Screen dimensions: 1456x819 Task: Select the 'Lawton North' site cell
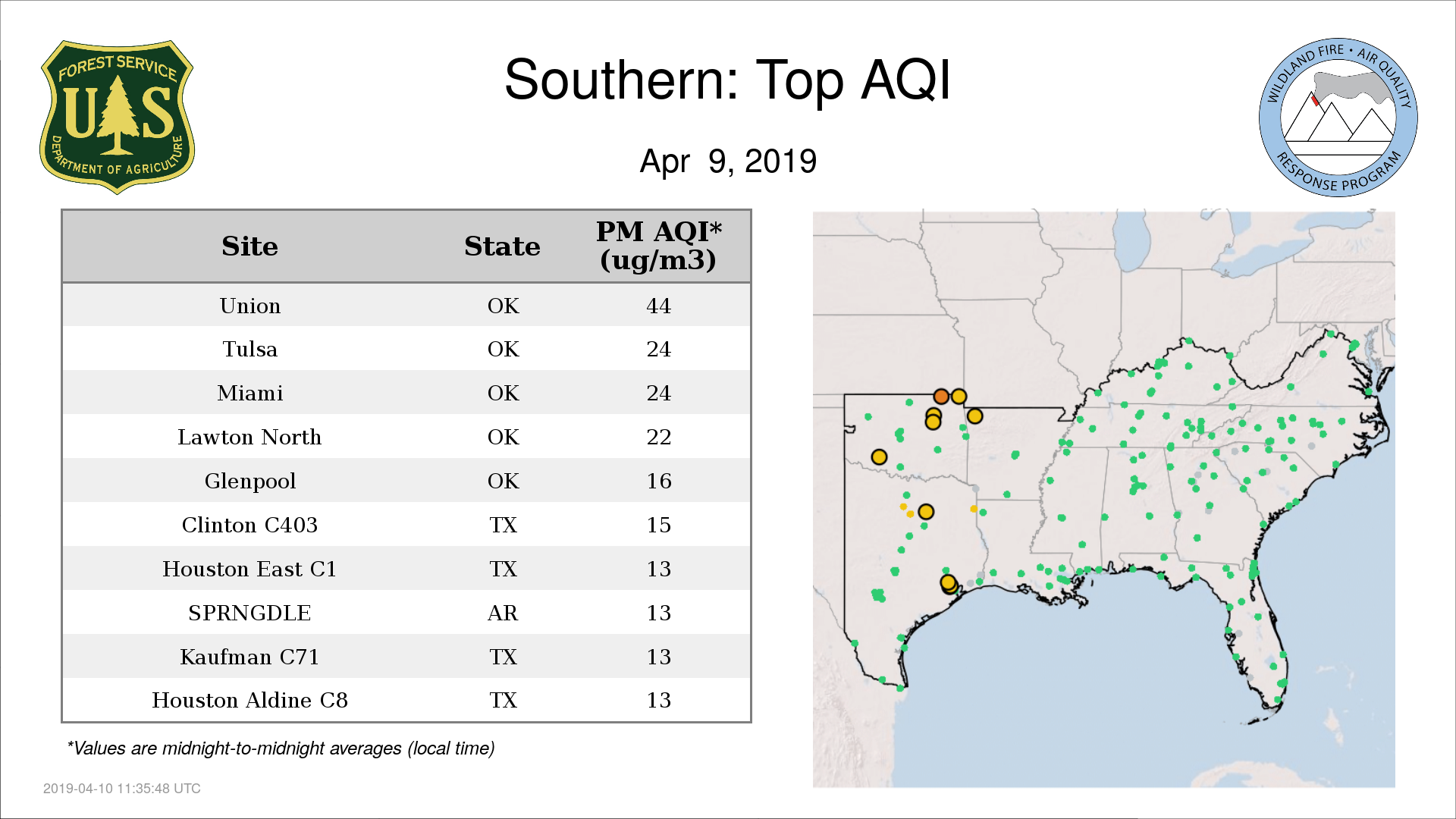[249, 438]
